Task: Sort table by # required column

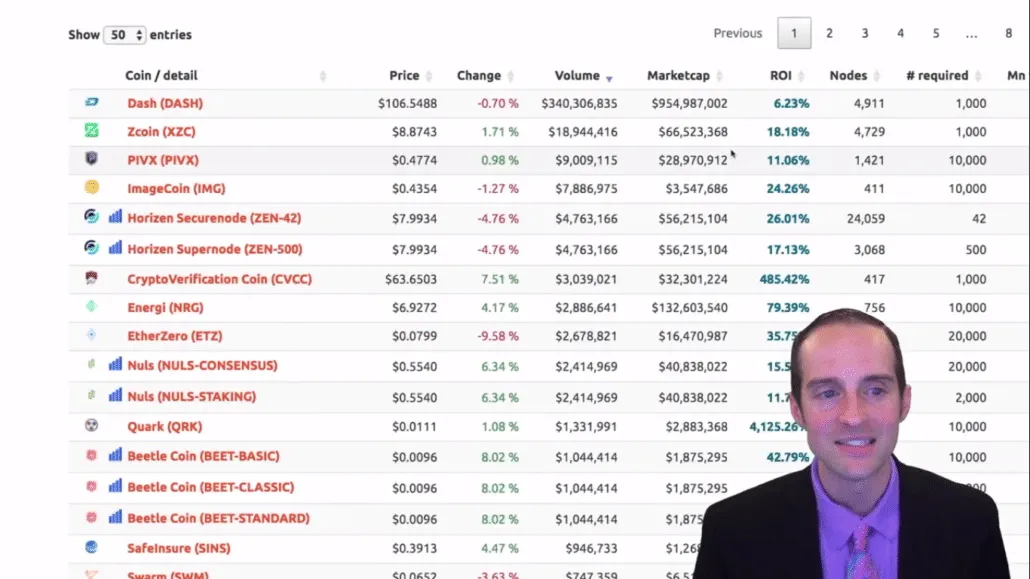Action: 937,76
